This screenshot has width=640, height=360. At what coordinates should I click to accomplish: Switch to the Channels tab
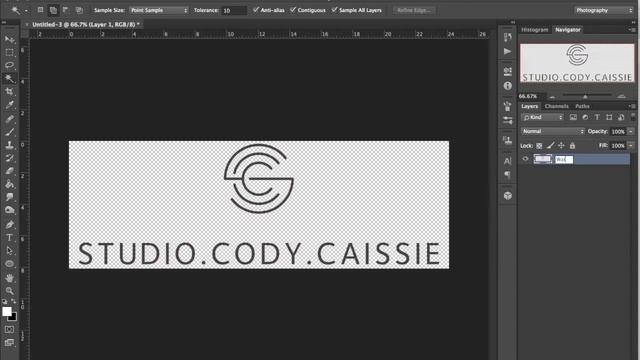pos(556,106)
